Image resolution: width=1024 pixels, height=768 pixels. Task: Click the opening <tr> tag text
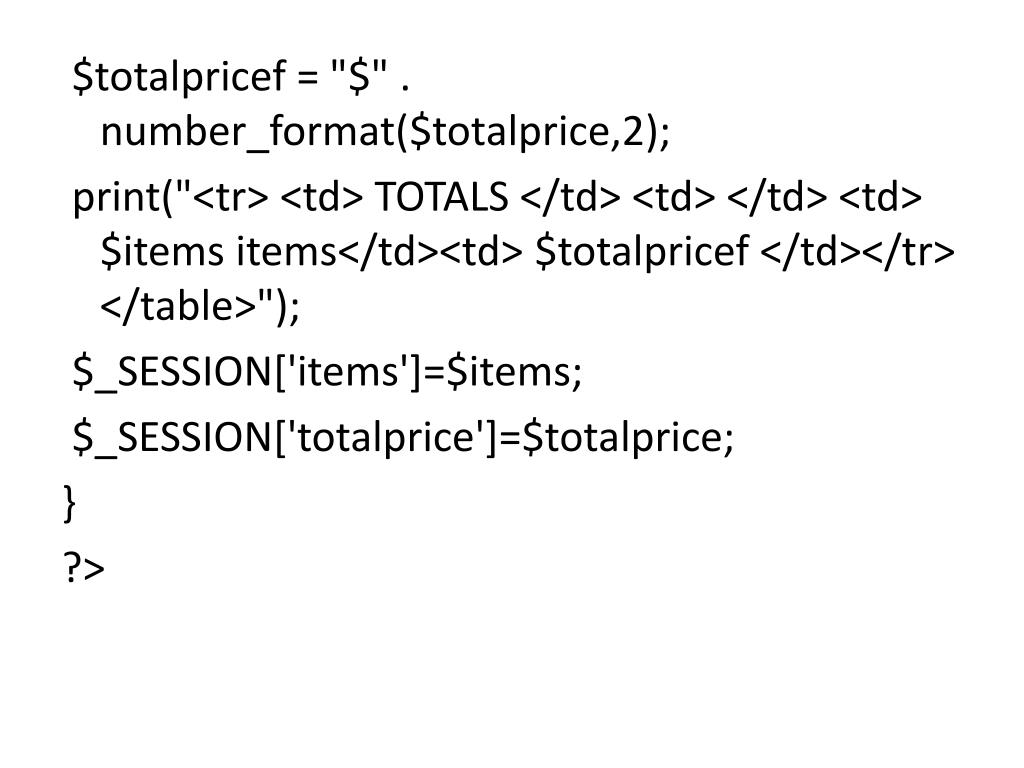click(231, 197)
